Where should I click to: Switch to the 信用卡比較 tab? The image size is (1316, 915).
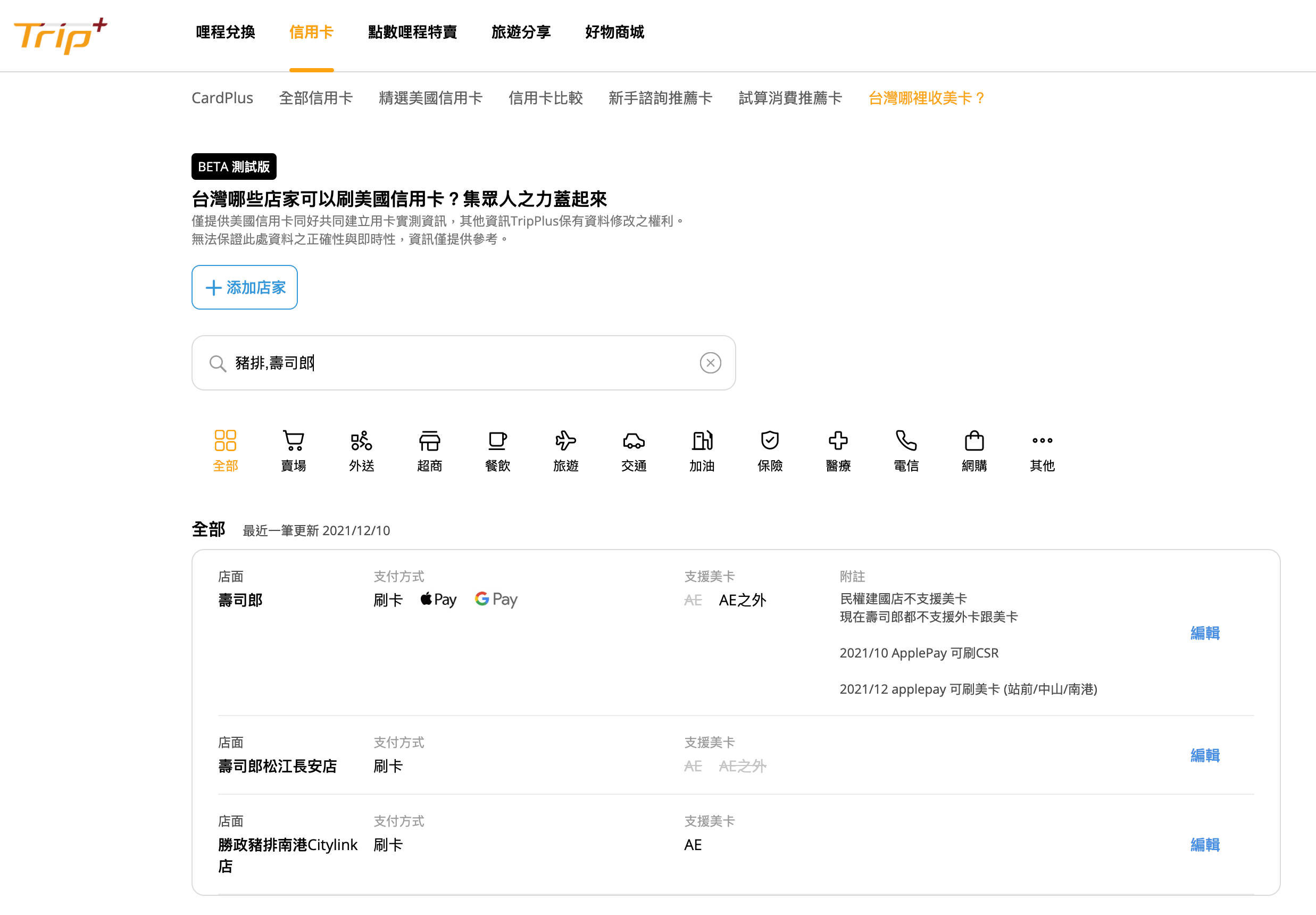545,98
